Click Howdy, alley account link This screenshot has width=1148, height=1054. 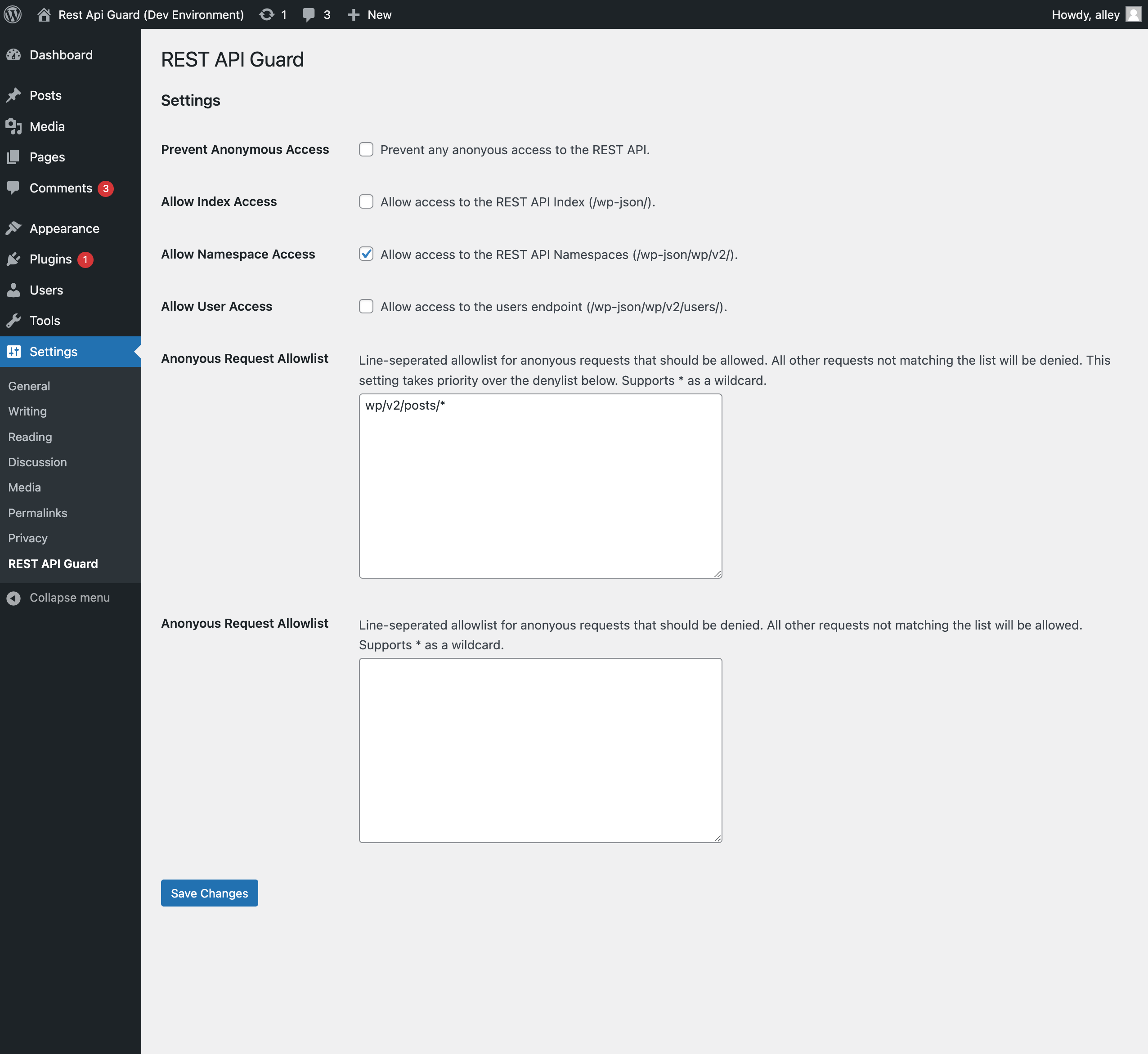tap(1085, 15)
